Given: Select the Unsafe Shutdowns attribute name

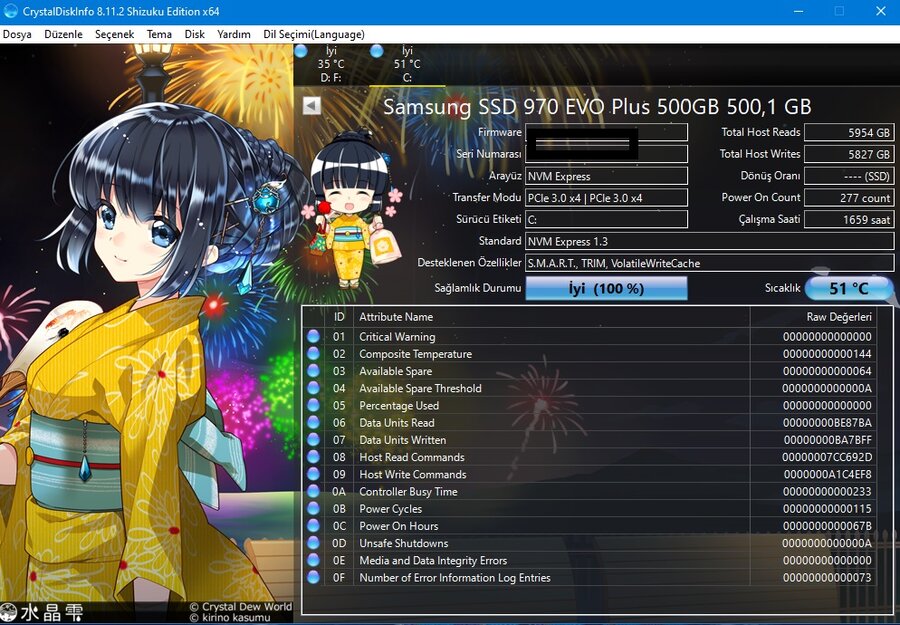Looking at the screenshot, I should point(404,544).
